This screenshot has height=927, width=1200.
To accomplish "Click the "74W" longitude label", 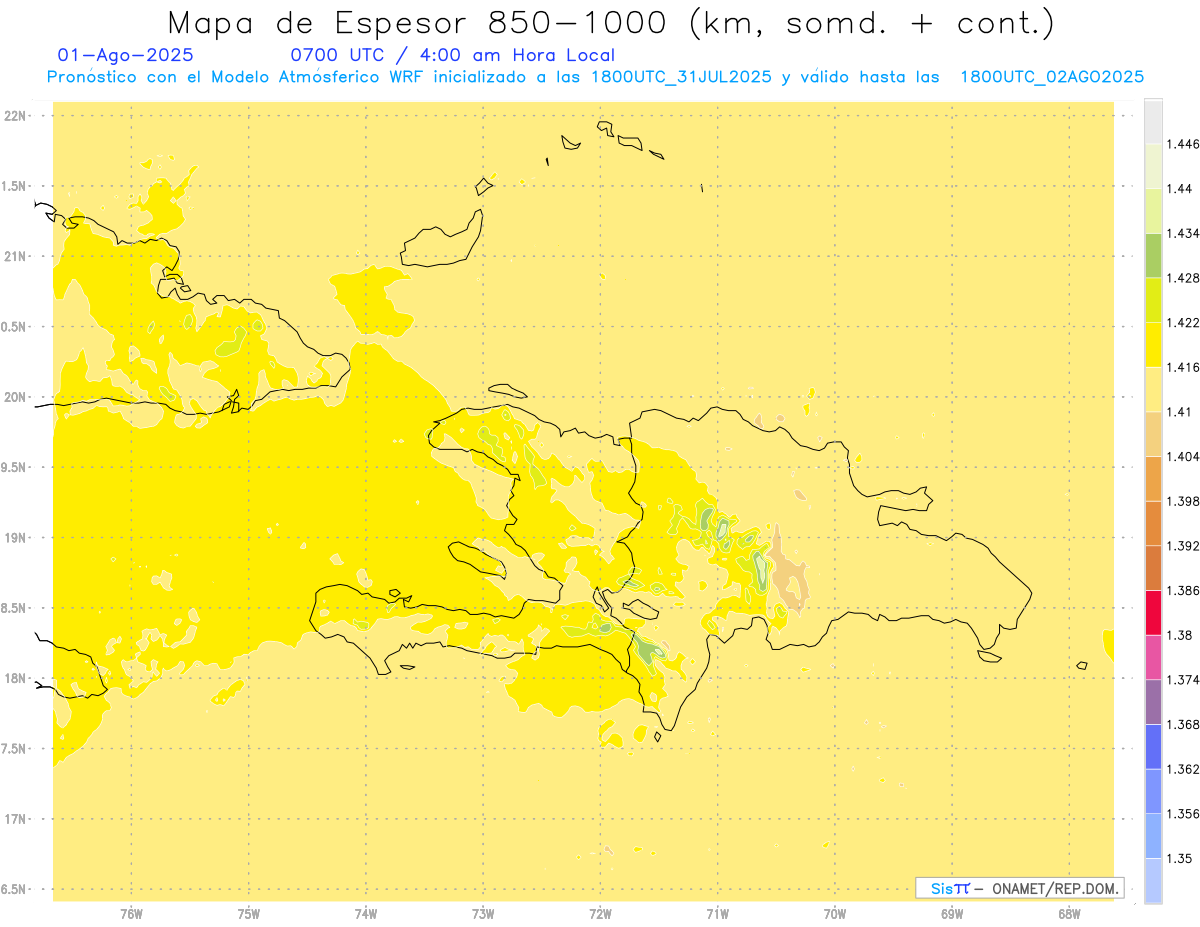I will 366,915.
